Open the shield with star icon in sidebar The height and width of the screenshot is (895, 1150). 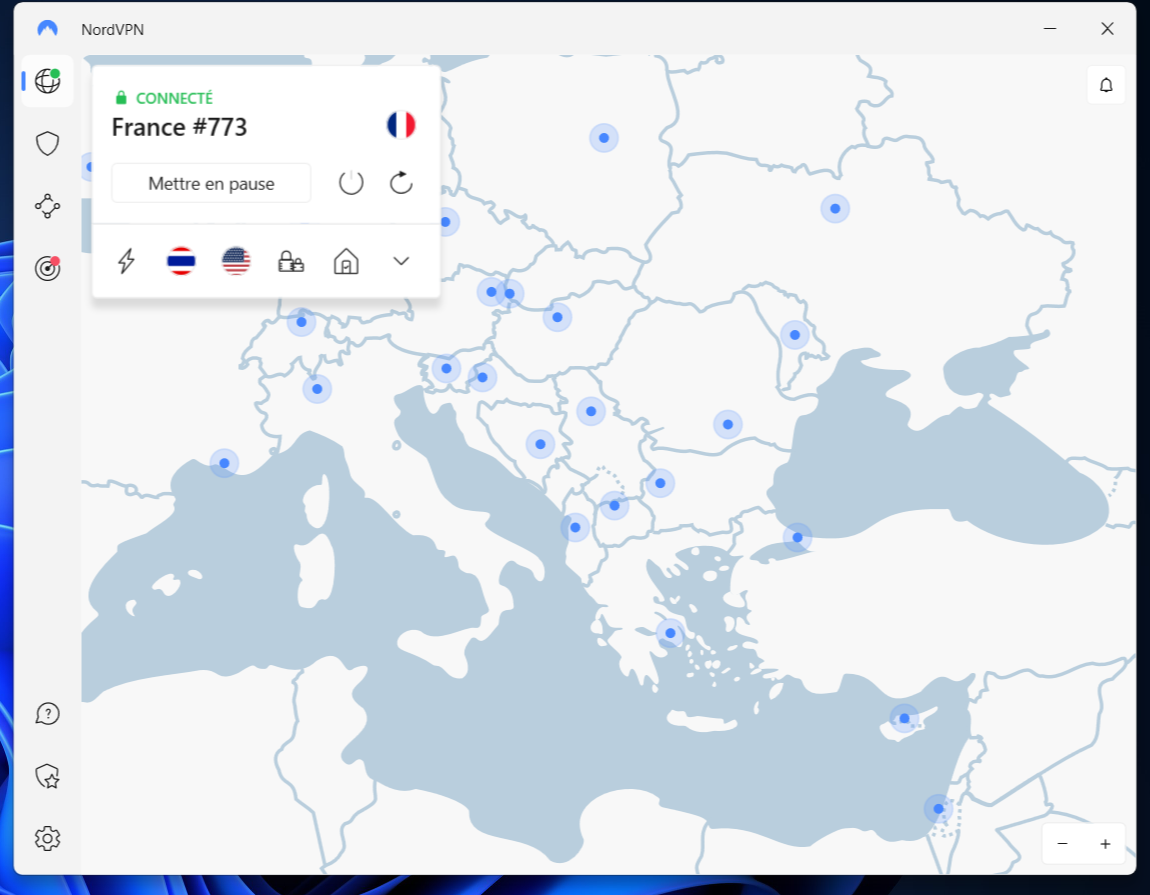48,776
